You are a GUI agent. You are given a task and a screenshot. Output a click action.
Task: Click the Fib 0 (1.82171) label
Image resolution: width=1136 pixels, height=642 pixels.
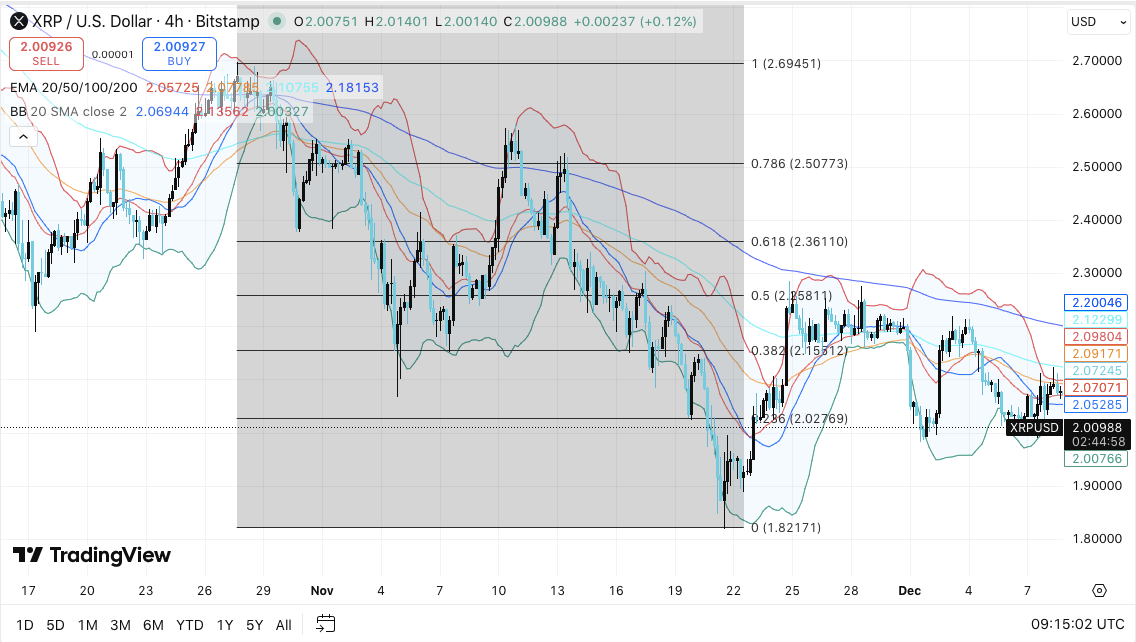click(786, 528)
